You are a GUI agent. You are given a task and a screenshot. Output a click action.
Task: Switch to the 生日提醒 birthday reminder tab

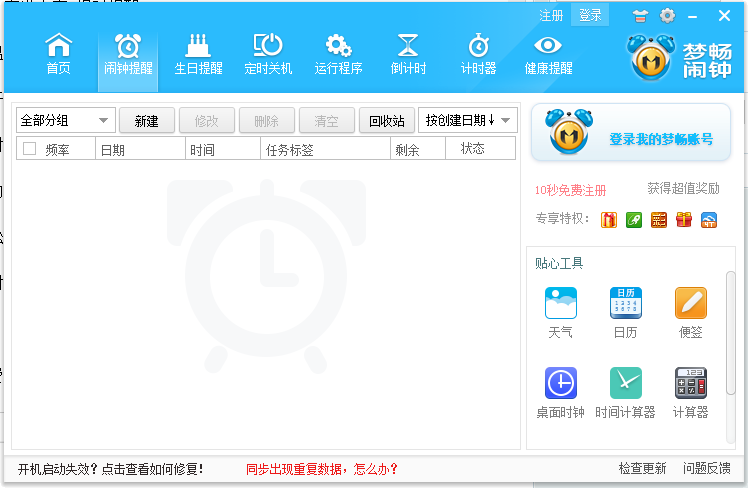coord(198,54)
